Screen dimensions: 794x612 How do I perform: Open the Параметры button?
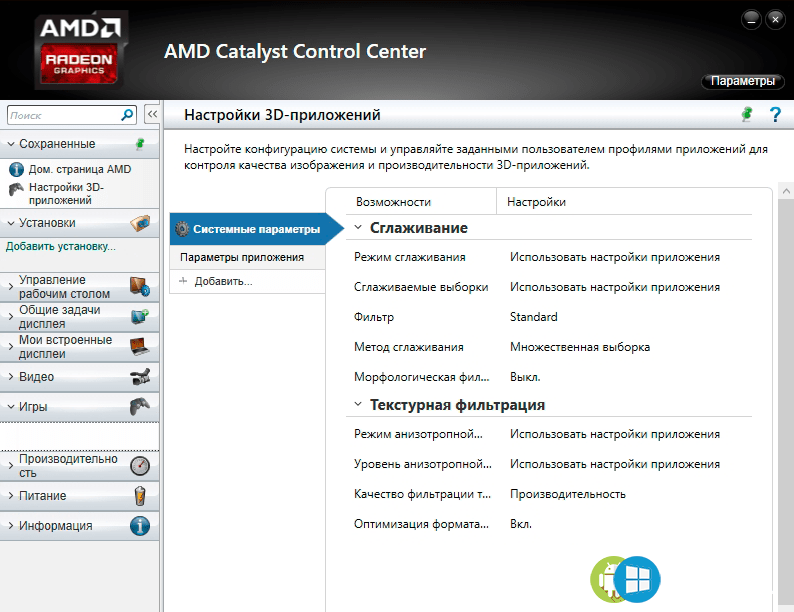coord(742,81)
